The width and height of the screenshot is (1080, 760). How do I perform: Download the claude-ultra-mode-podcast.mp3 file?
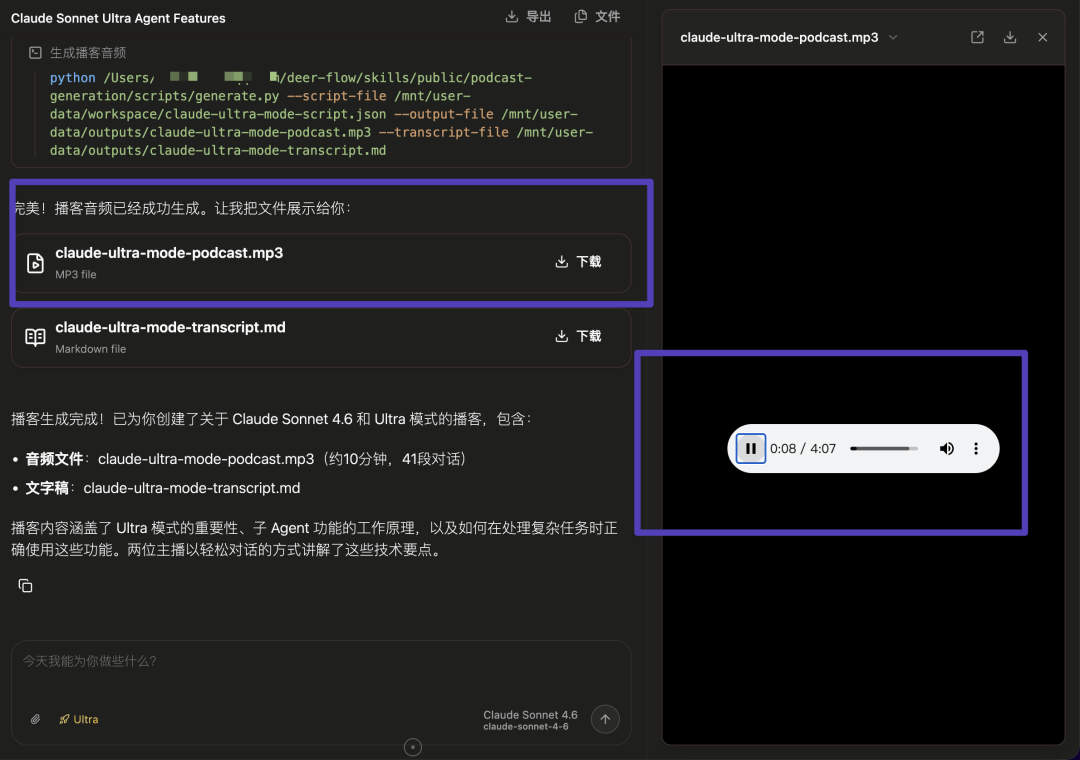tap(578, 262)
